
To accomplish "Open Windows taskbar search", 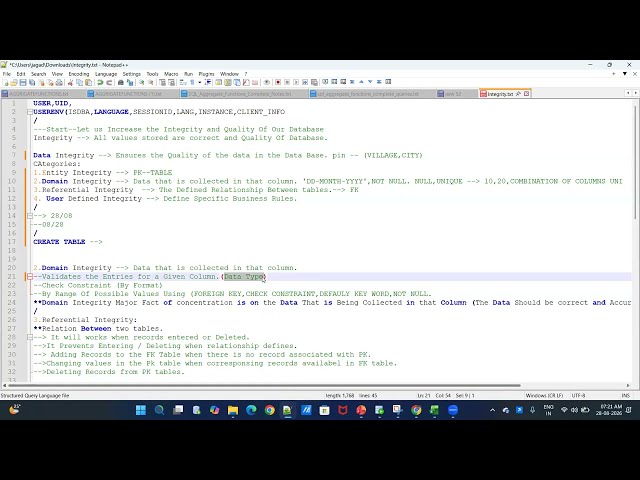I will 159,410.
